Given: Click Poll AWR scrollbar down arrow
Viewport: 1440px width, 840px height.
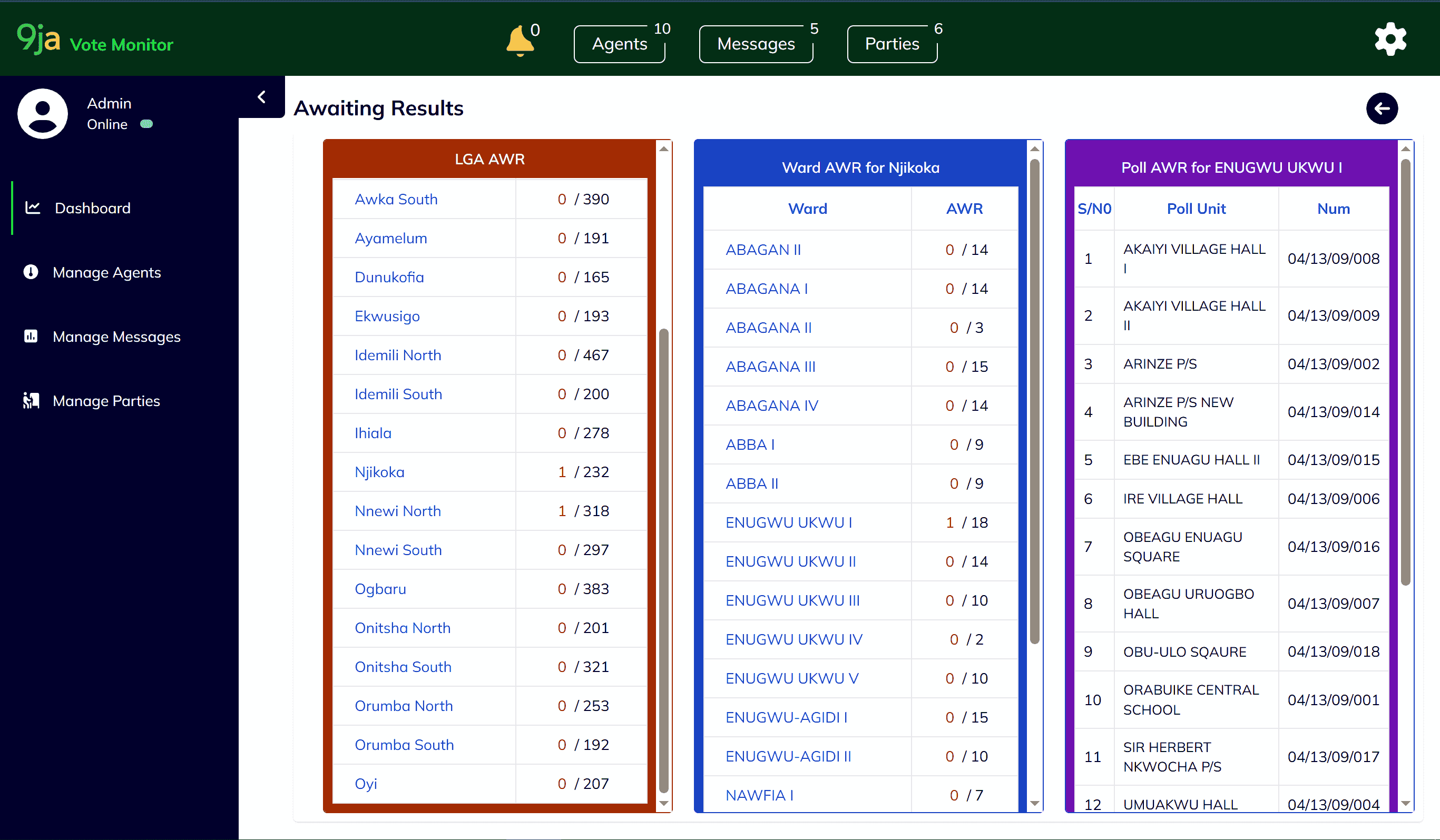Looking at the screenshot, I should point(1406,804).
